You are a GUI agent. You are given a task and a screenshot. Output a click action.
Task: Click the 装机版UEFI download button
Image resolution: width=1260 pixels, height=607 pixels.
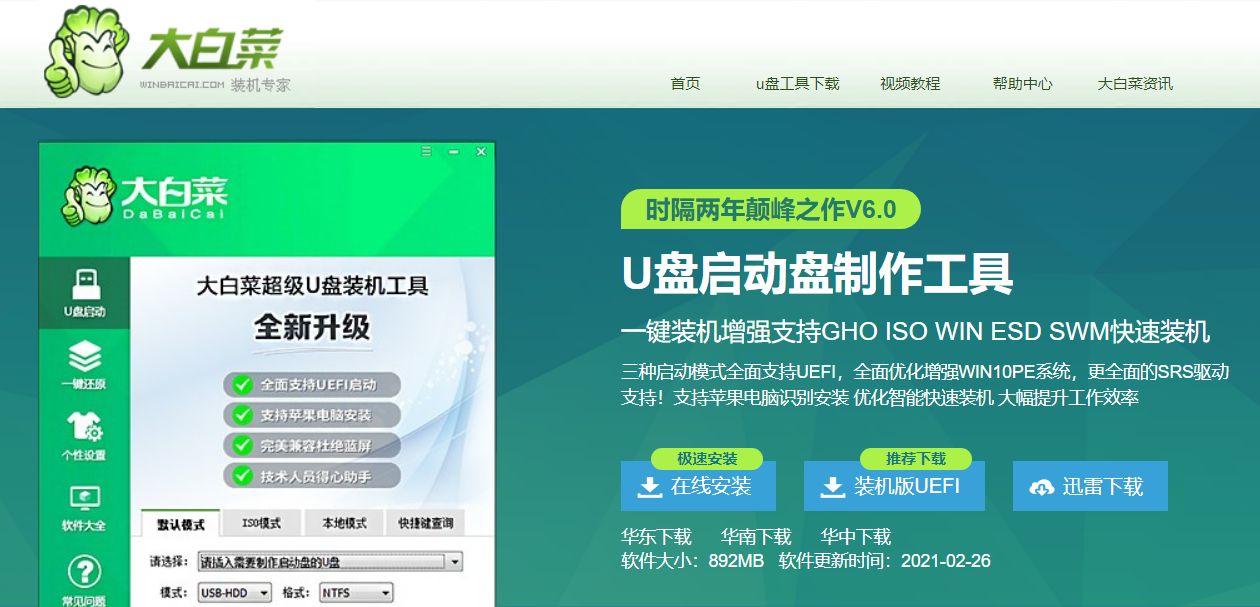click(894, 486)
